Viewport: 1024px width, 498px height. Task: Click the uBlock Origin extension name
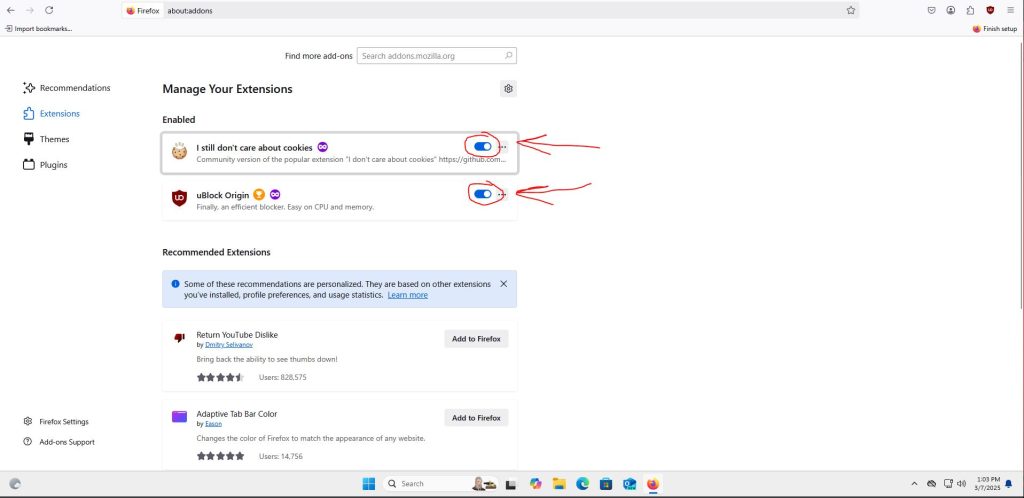[223, 195]
